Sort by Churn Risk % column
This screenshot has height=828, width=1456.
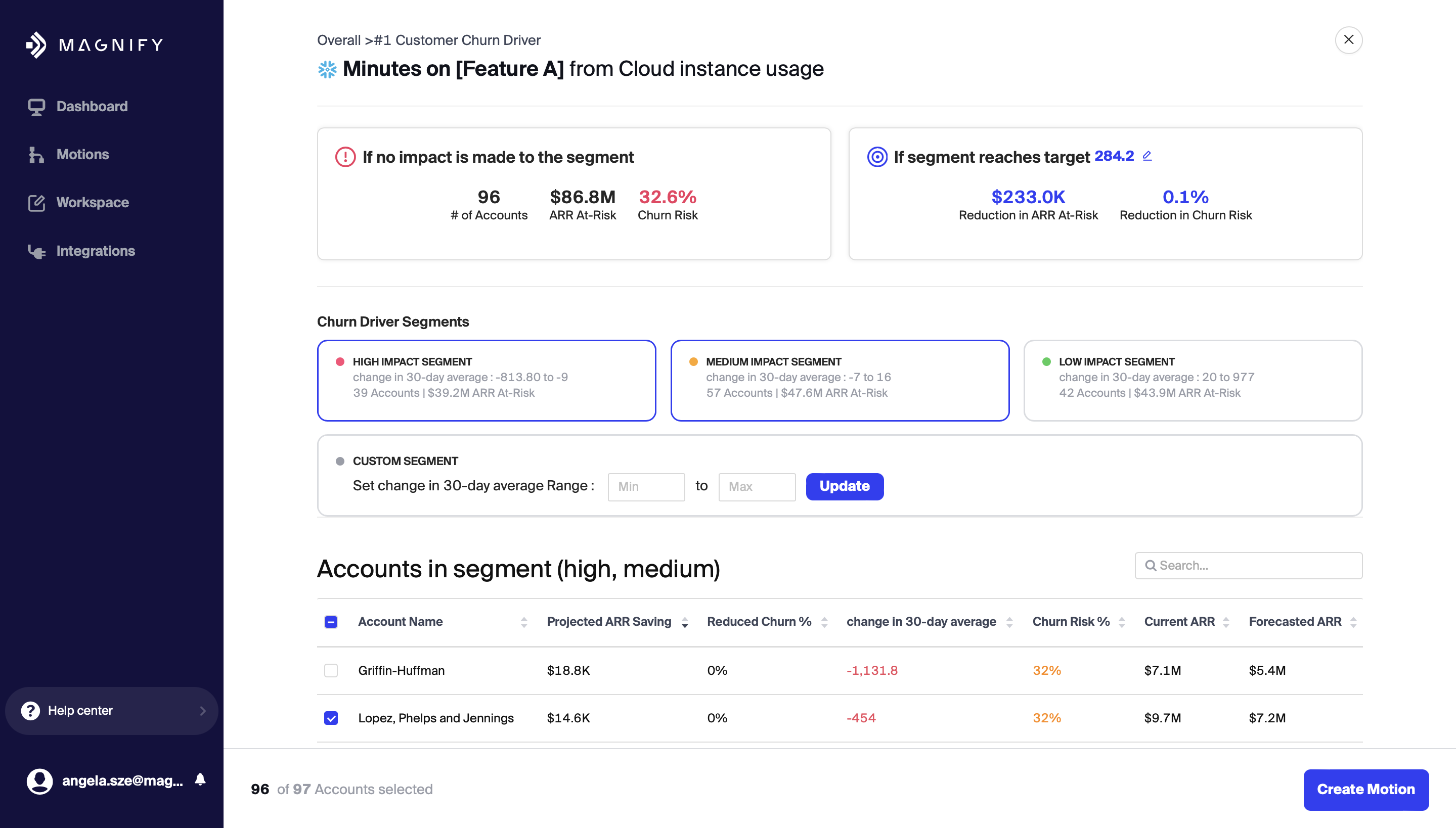[1121, 622]
